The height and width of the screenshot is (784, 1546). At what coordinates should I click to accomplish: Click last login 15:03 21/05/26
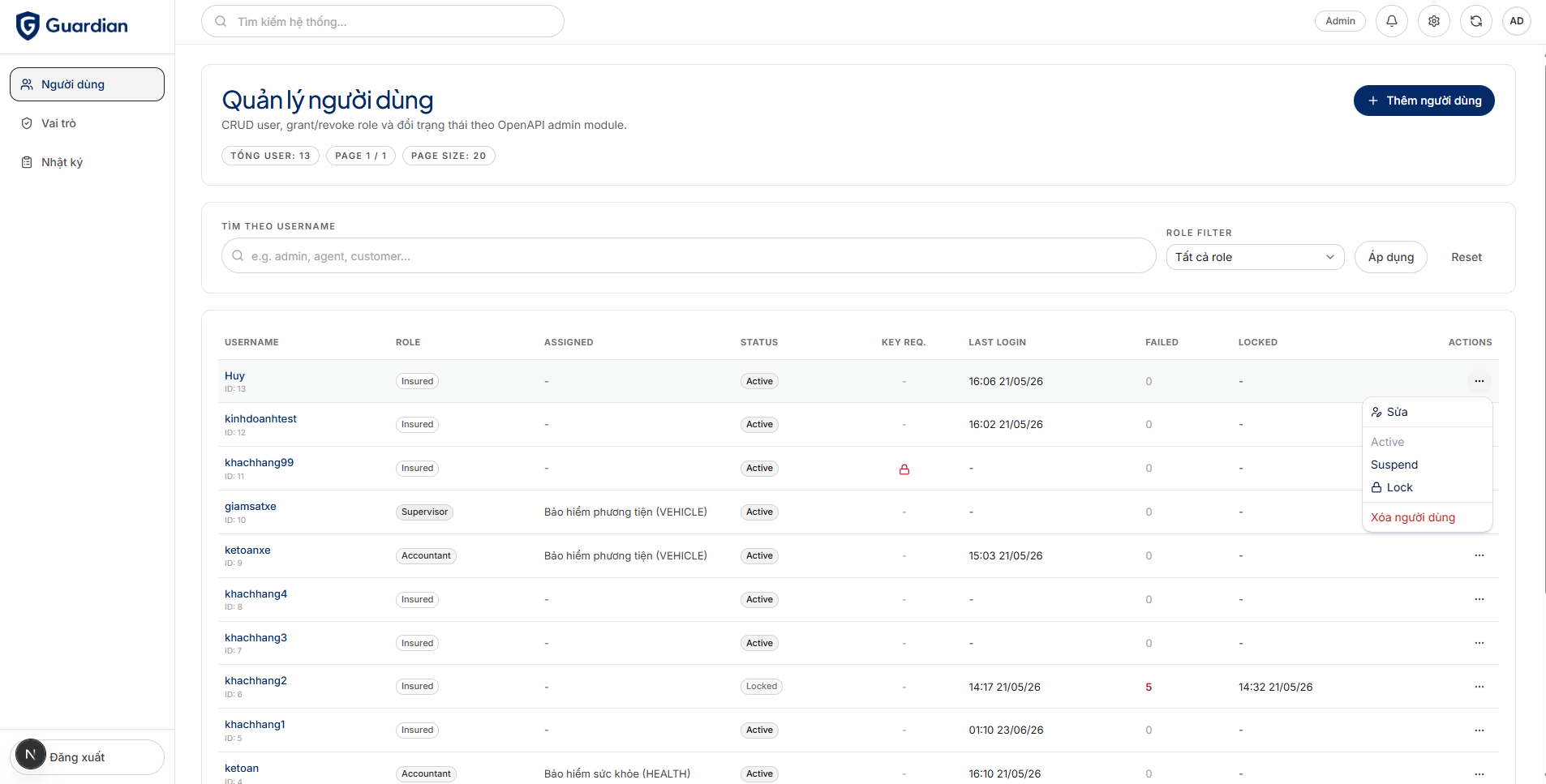[x=1006, y=555]
